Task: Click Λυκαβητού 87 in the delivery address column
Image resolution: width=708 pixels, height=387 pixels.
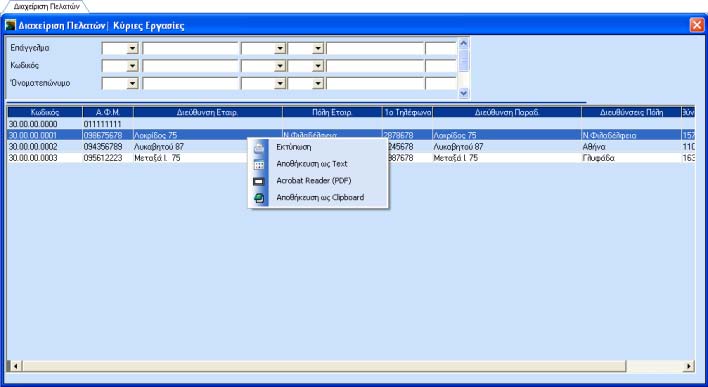Action: (x=458, y=147)
